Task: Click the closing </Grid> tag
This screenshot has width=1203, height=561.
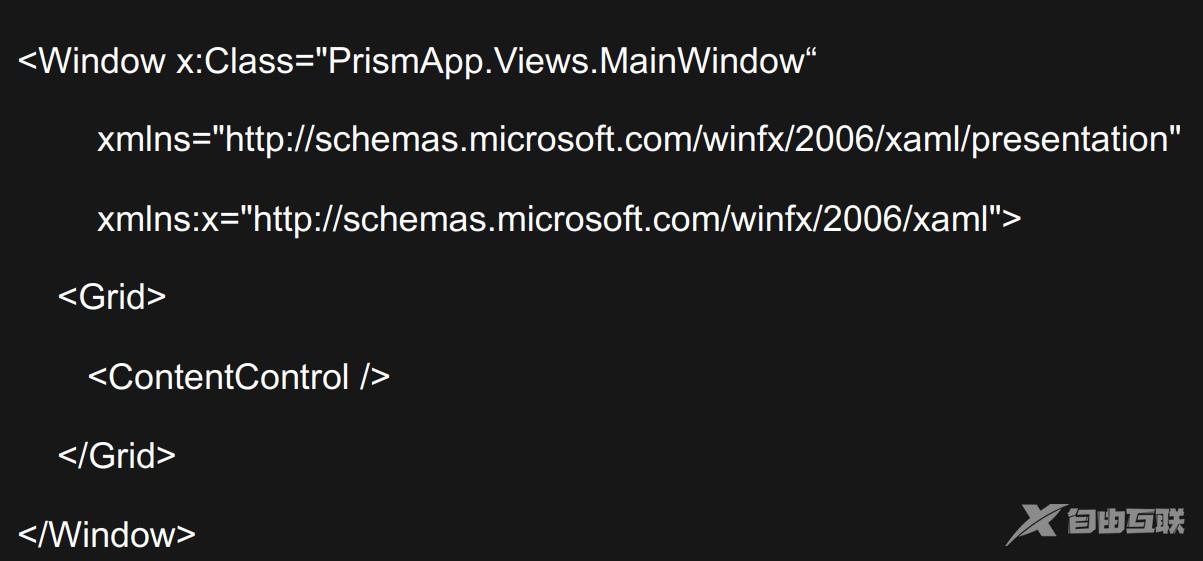Action: (117, 456)
